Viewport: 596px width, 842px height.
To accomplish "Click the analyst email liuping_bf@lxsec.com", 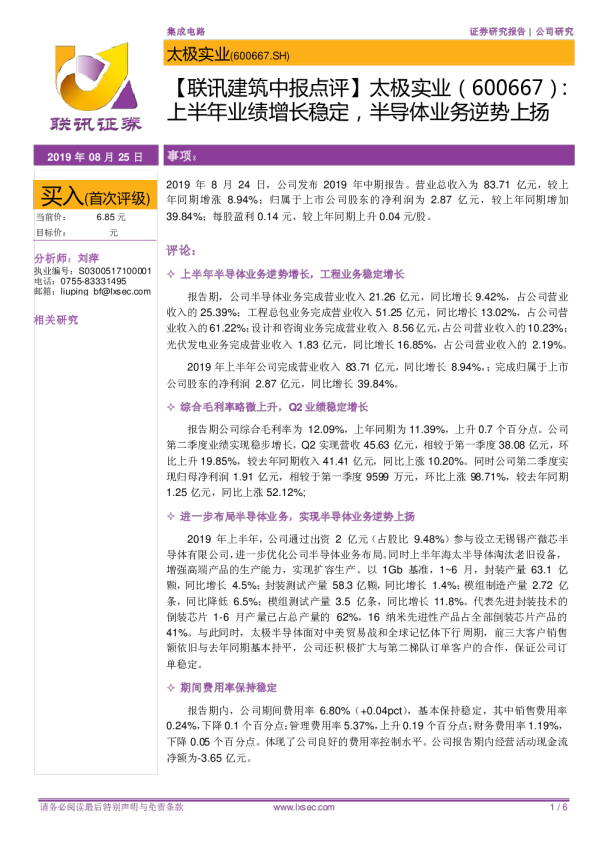I will tap(106, 292).
